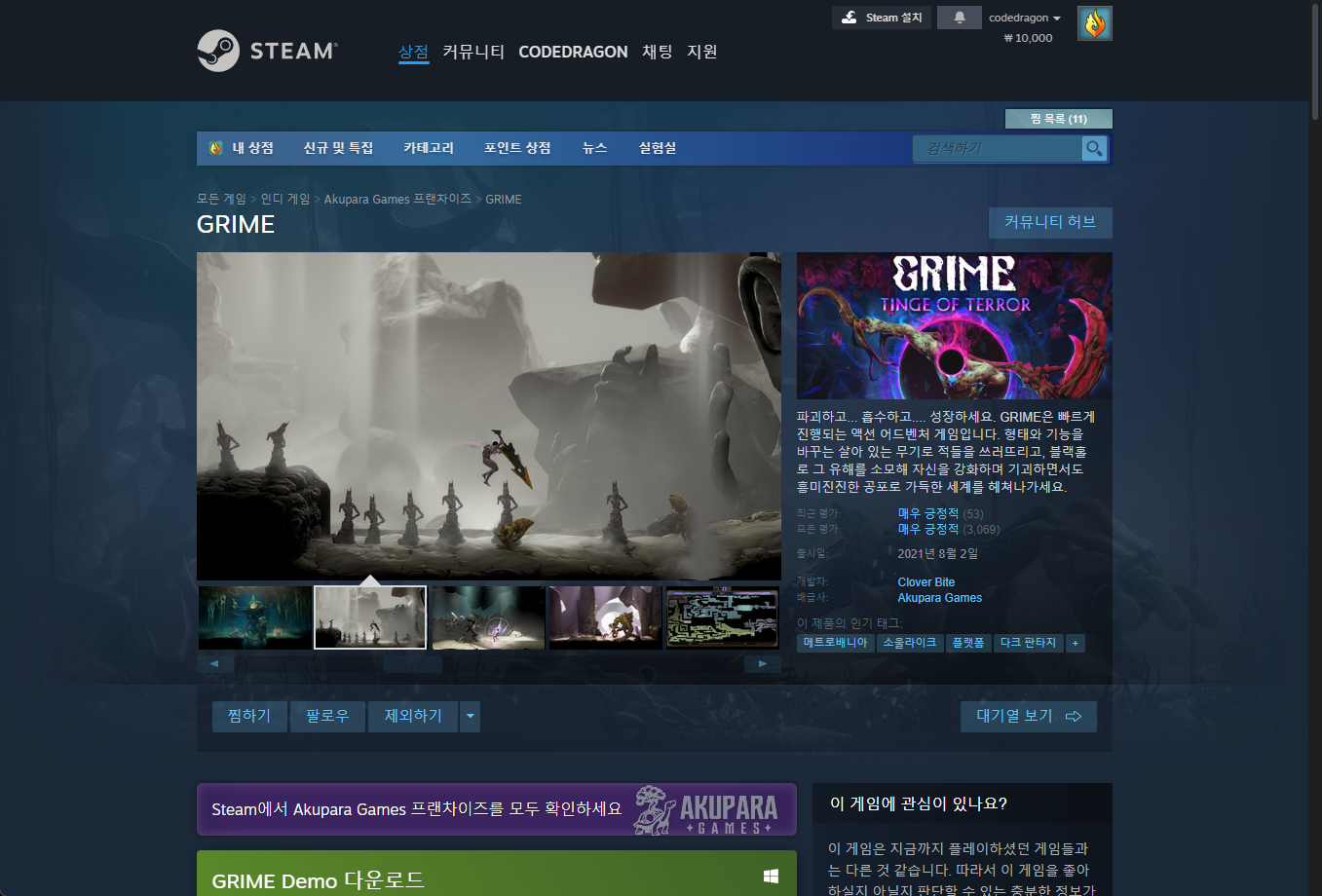Image resolution: width=1322 pixels, height=896 pixels.
Task: Click the Steam logo
Action: pos(267,51)
